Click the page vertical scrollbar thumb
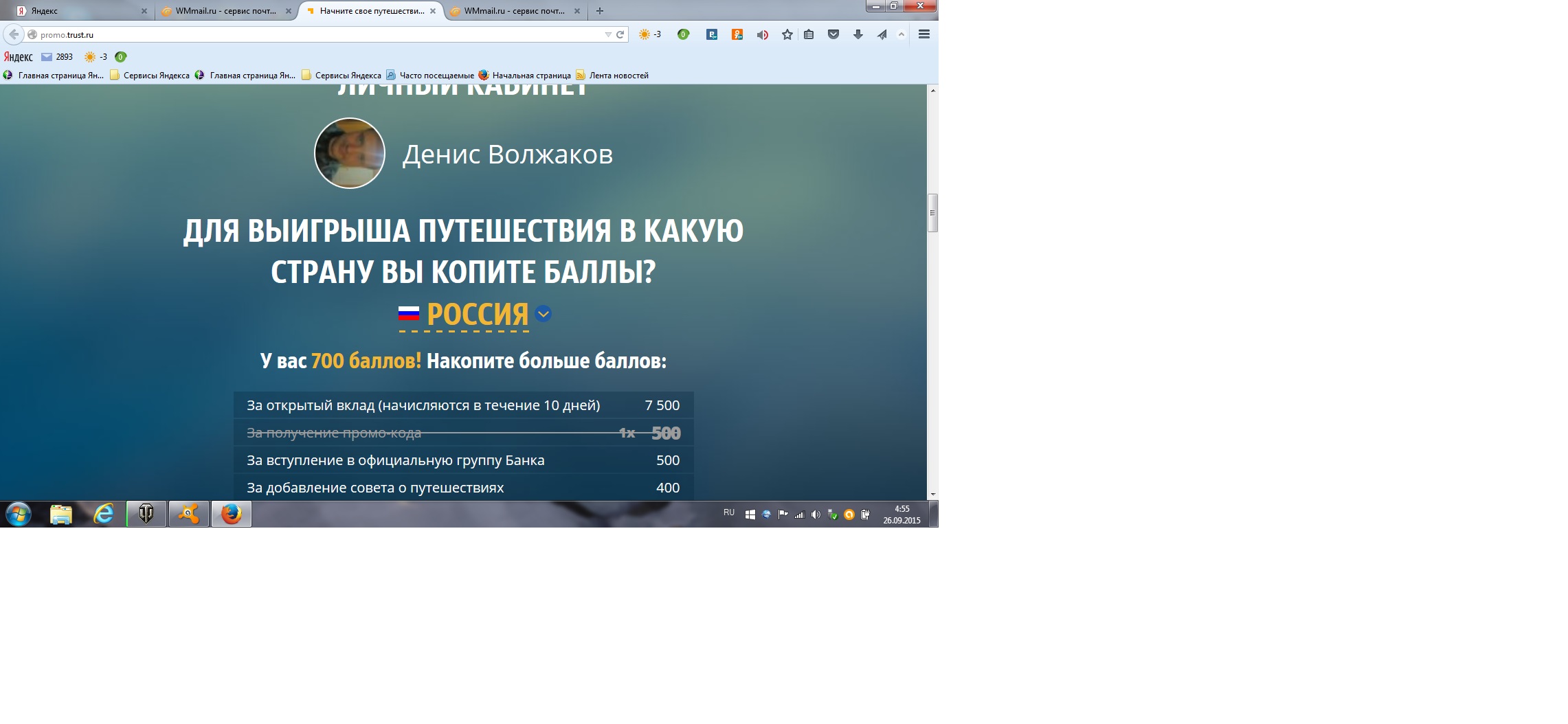This screenshot has width=1568, height=724. pyautogui.click(x=932, y=213)
